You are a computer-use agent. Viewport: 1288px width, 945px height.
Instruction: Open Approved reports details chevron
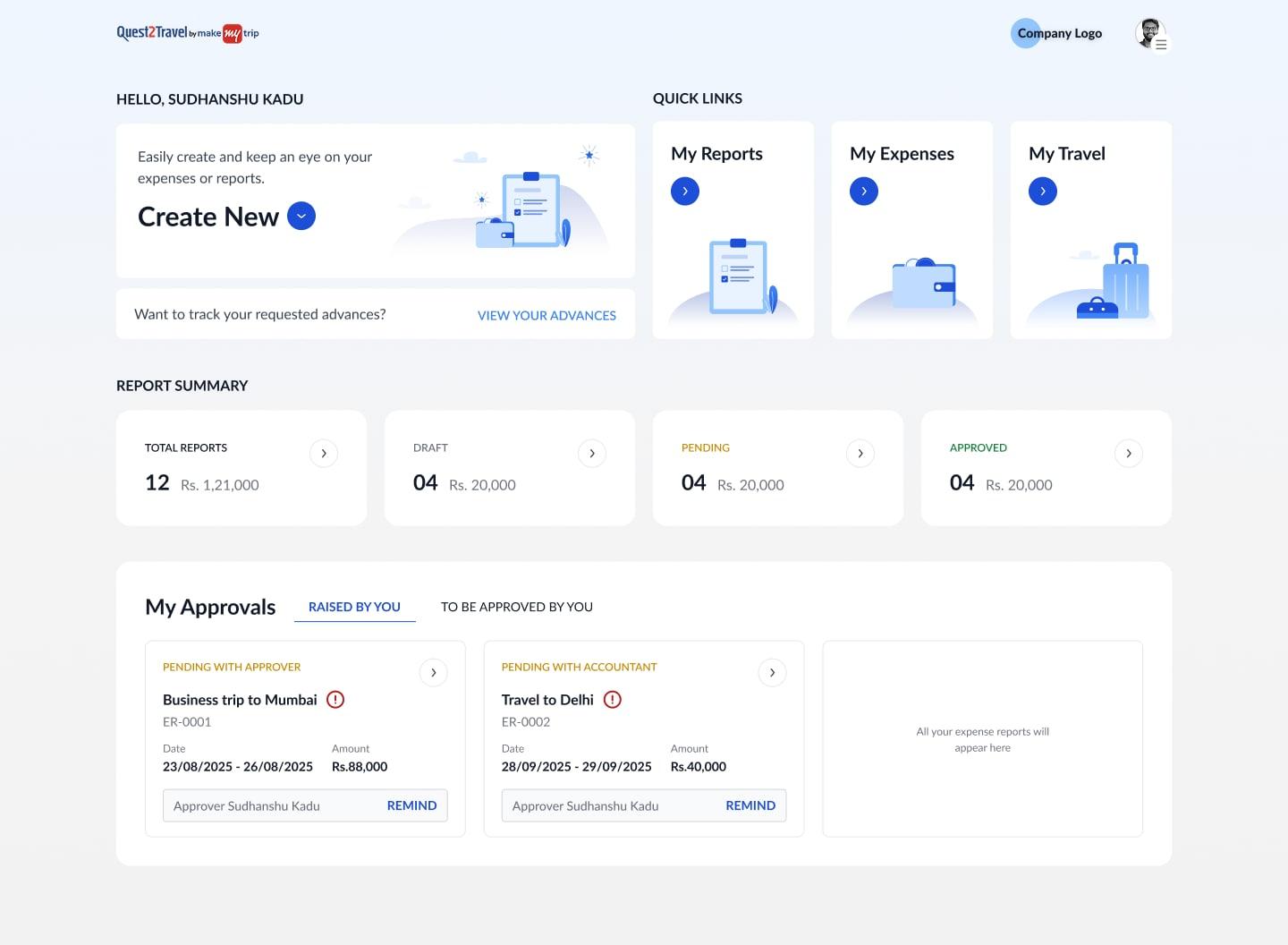click(x=1129, y=454)
